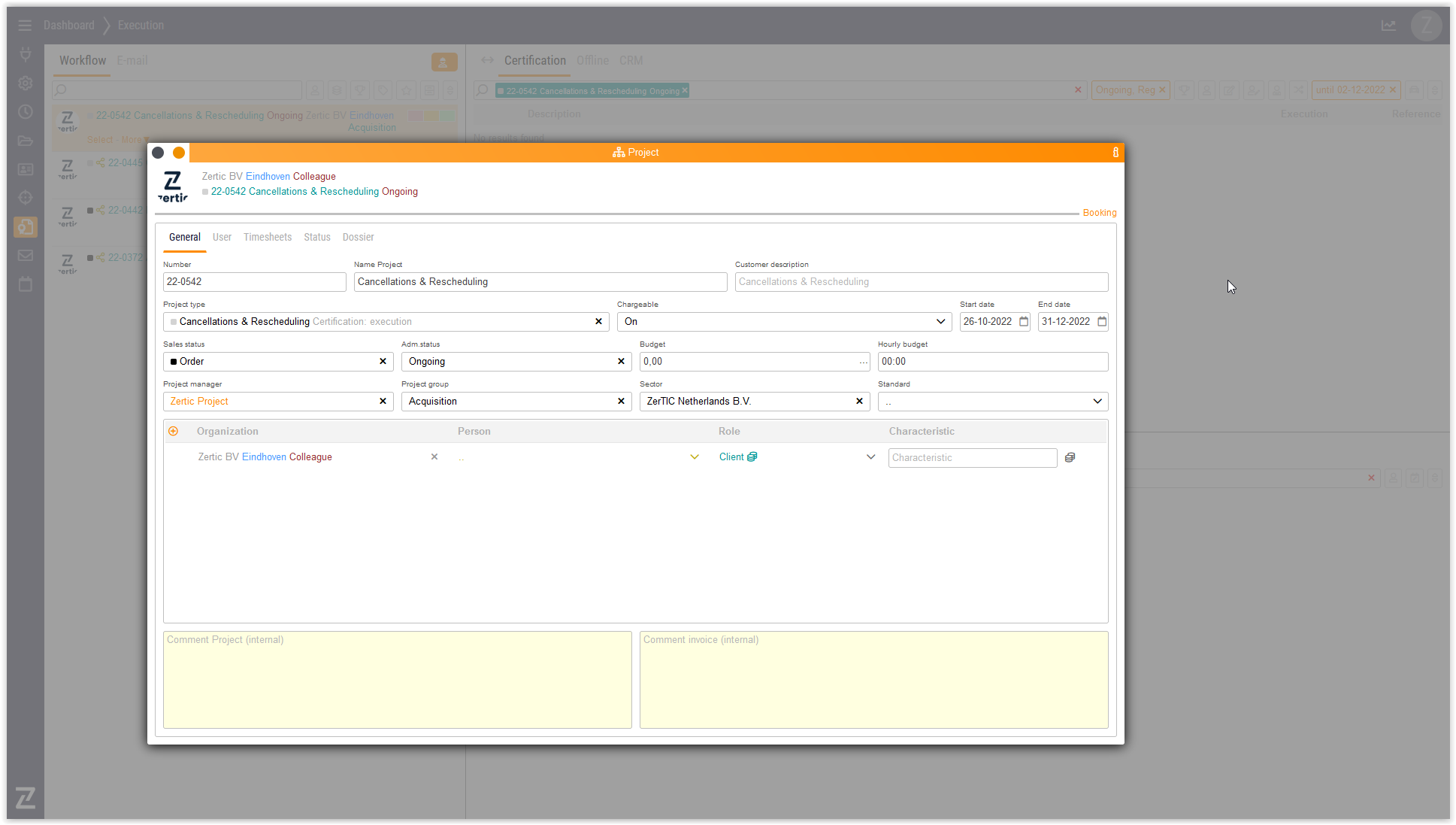Click the Client role database icon

[752, 457]
